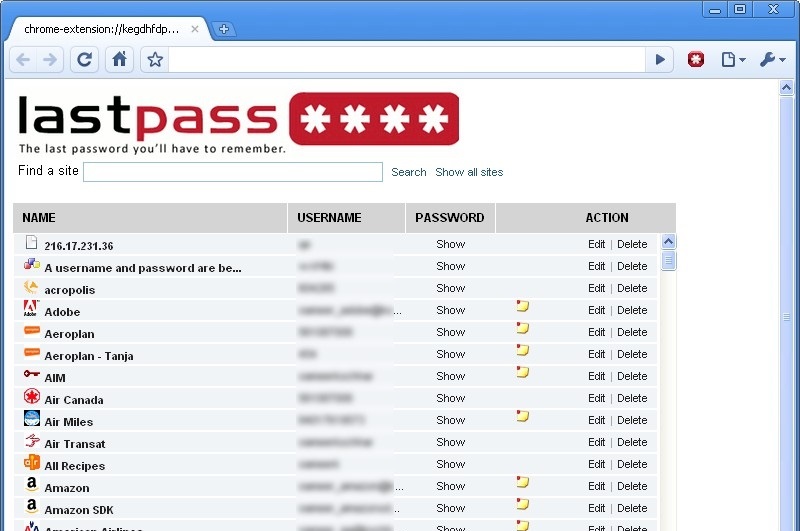The width and height of the screenshot is (800, 531).
Task: Click the acropolis site icon
Action: (31, 287)
